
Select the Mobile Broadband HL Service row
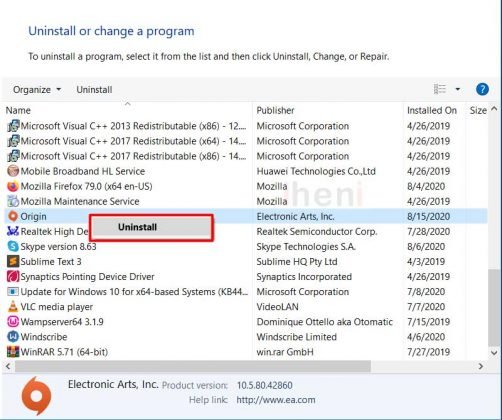tap(246, 171)
